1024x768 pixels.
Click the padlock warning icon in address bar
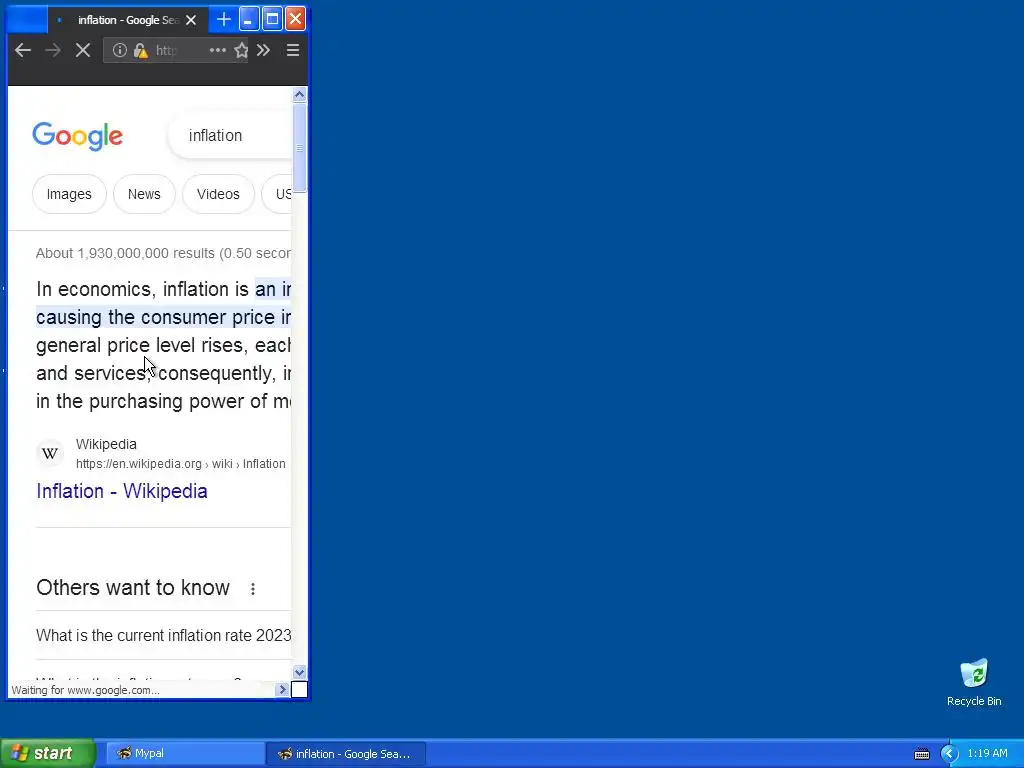tap(140, 50)
